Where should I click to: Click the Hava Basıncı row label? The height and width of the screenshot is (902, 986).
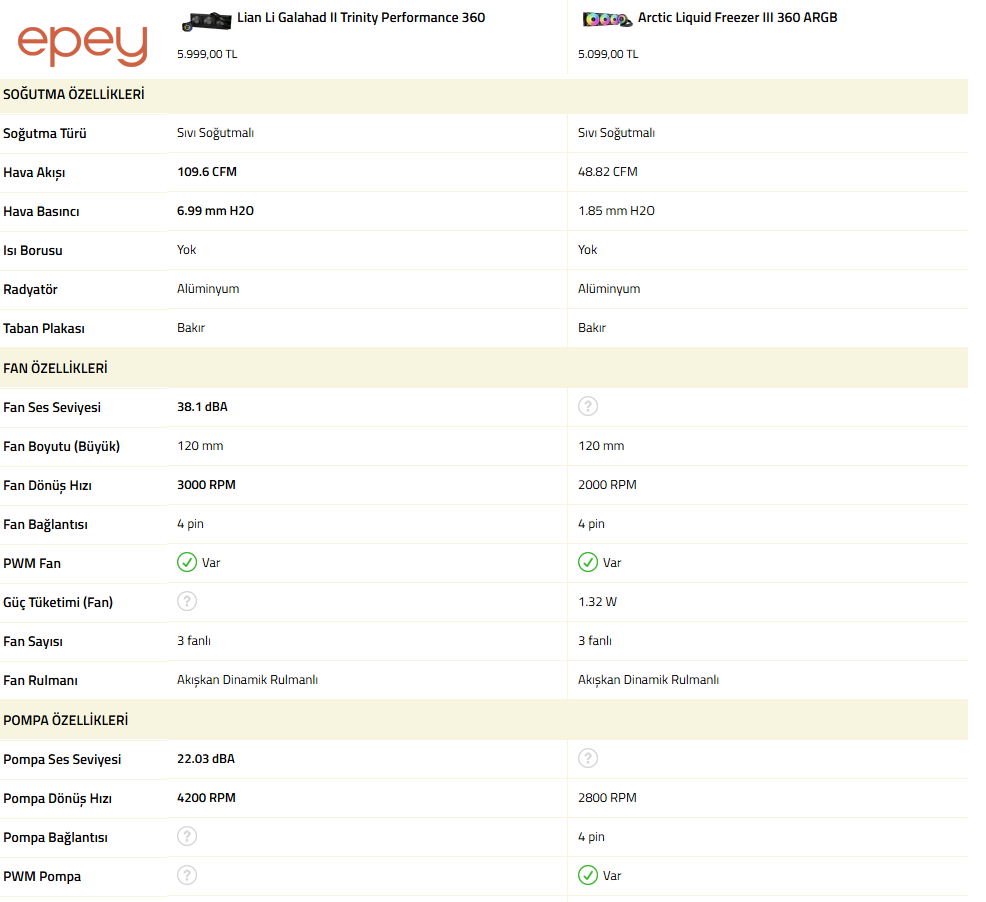41,211
